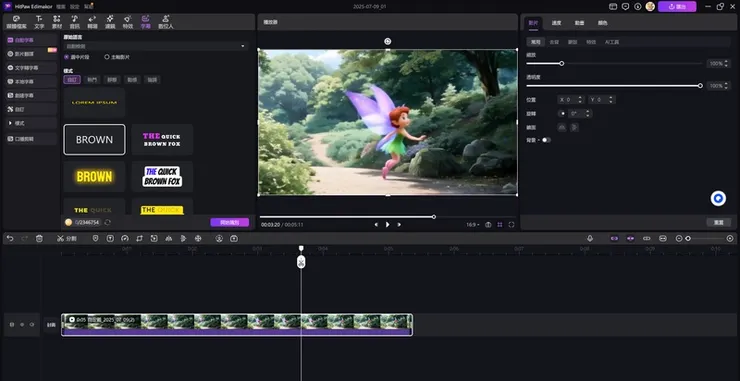Open the 文字 text tool tab
Viewport: 740px width, 381px height.
coord(39,22)
